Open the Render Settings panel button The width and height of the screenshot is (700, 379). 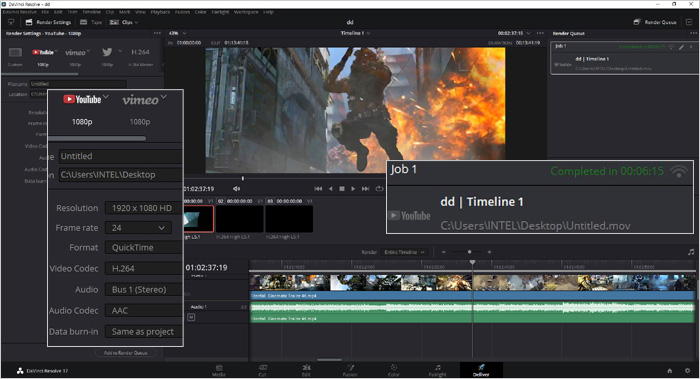48,22
